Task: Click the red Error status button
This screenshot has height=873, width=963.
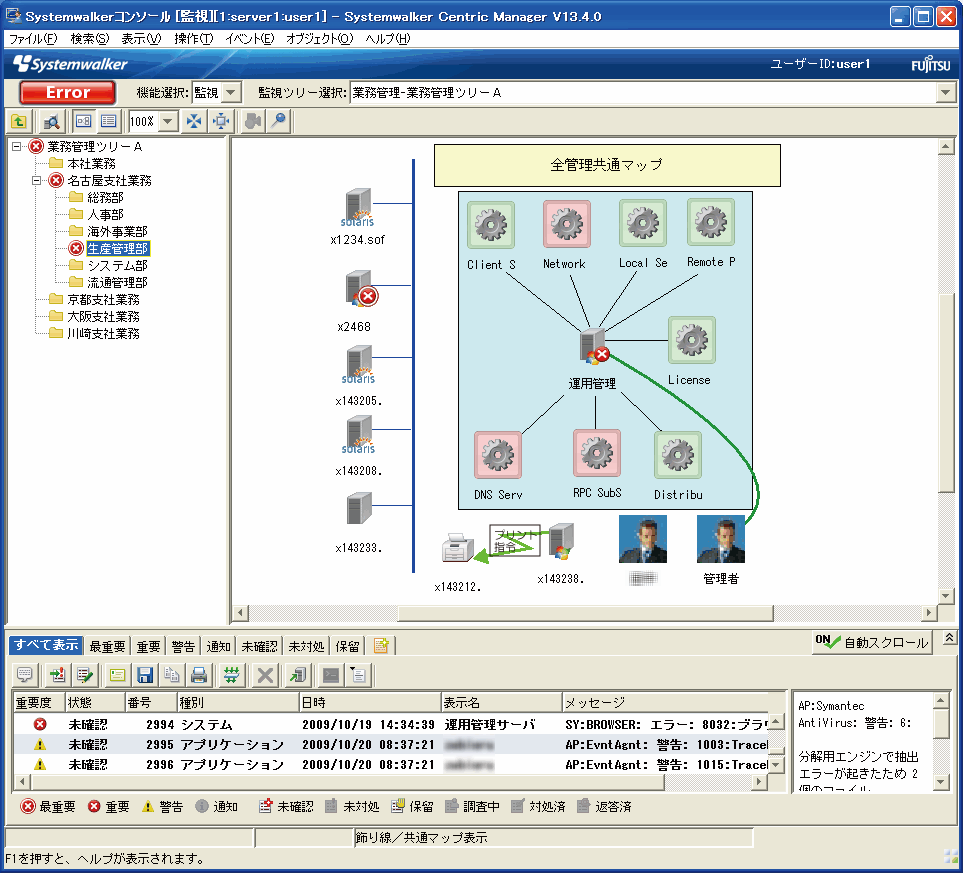Action: [x=68, y=93]
